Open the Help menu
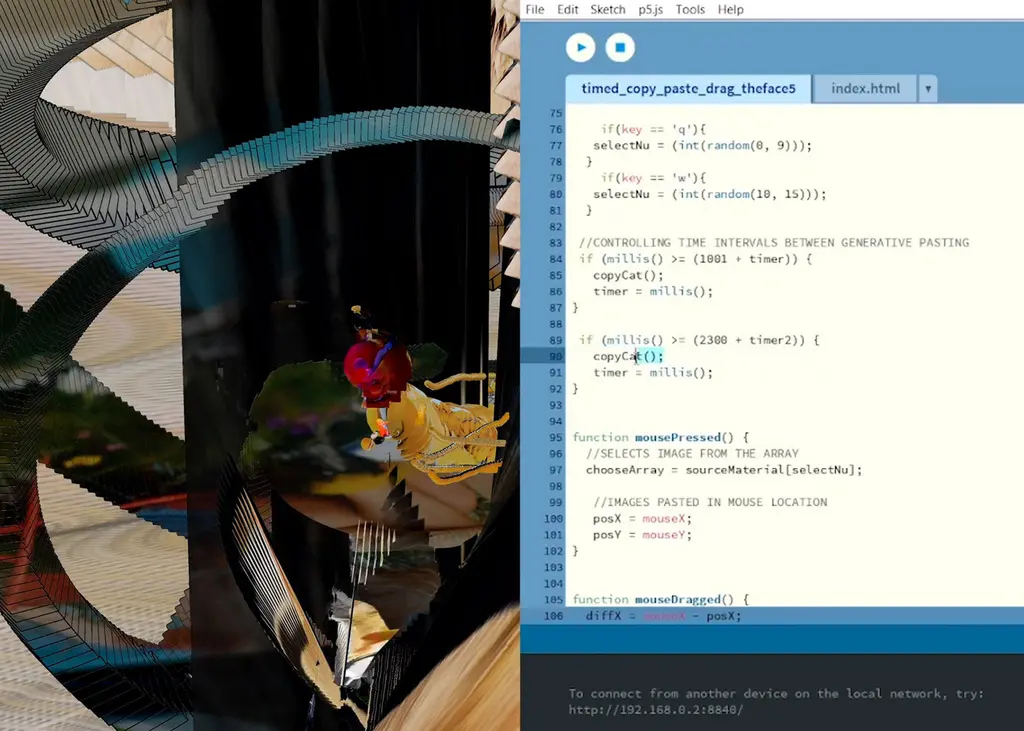 pyautogui.click(x=731, y=9)
